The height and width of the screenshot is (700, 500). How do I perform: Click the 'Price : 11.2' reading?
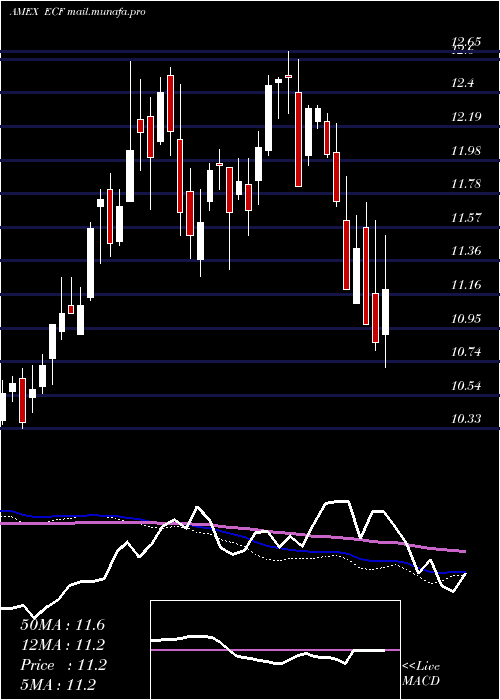63,665
